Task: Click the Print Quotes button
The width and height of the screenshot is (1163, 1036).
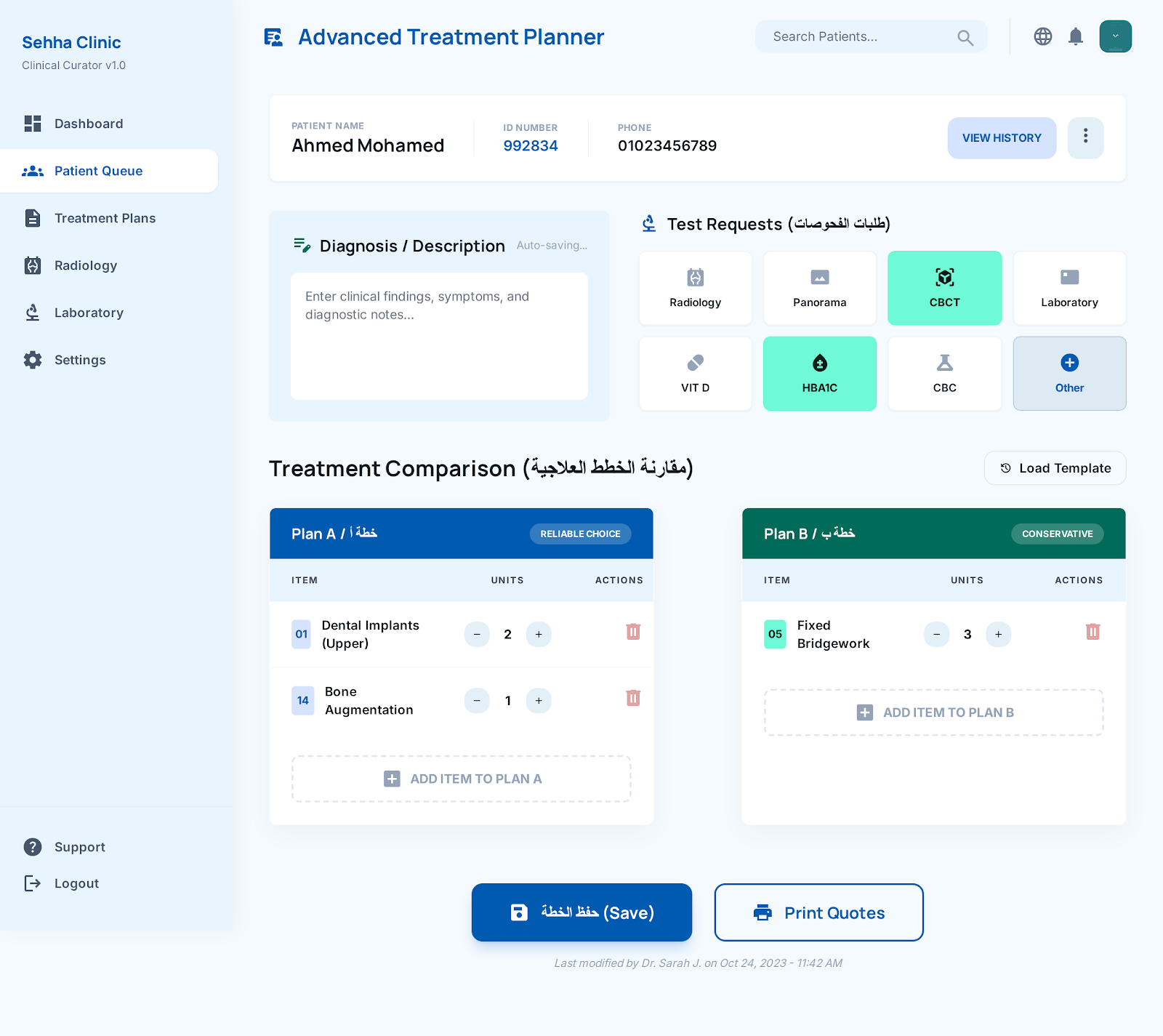Action: [x=818, y=912]
